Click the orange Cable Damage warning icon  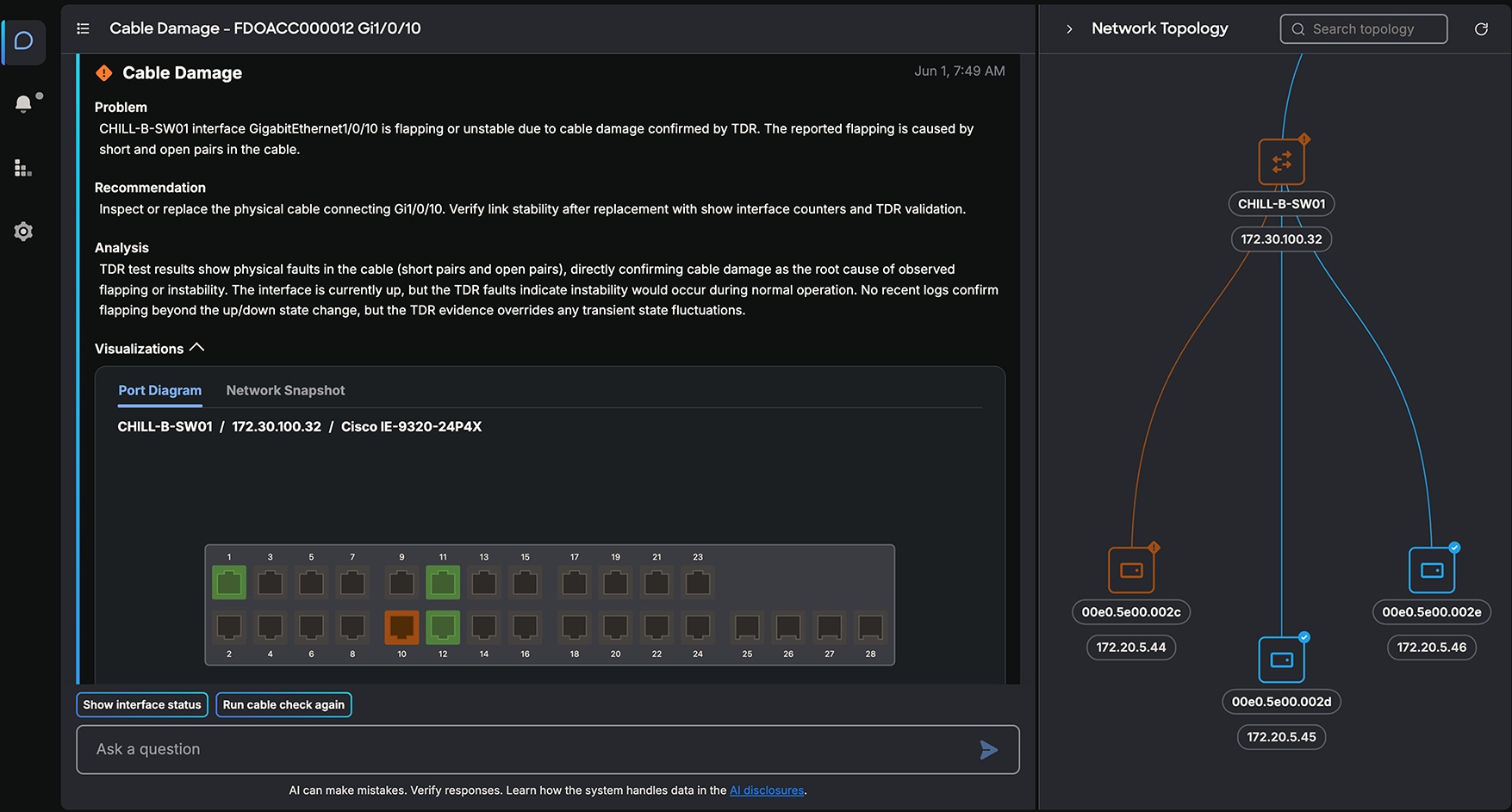[104, 73]
